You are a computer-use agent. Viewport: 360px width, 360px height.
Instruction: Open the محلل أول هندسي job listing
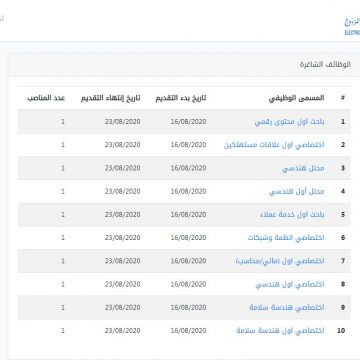(x=296, y=192)
